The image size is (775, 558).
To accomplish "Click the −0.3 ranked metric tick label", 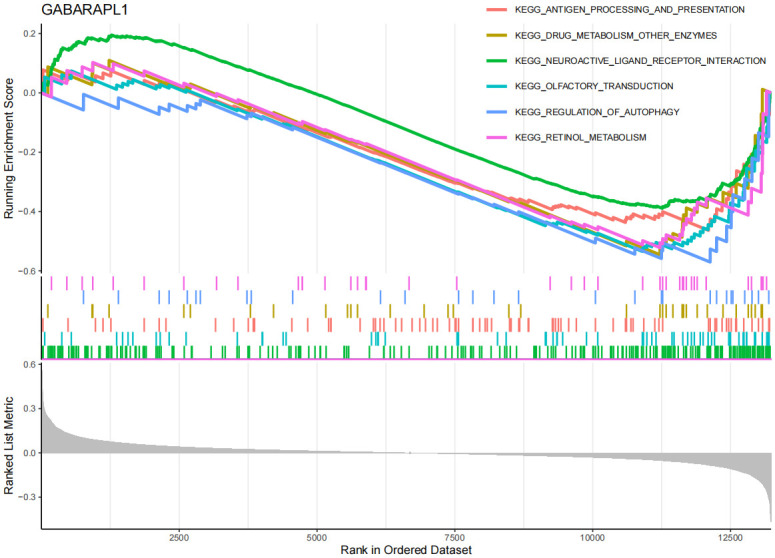I will click(26, 497).
